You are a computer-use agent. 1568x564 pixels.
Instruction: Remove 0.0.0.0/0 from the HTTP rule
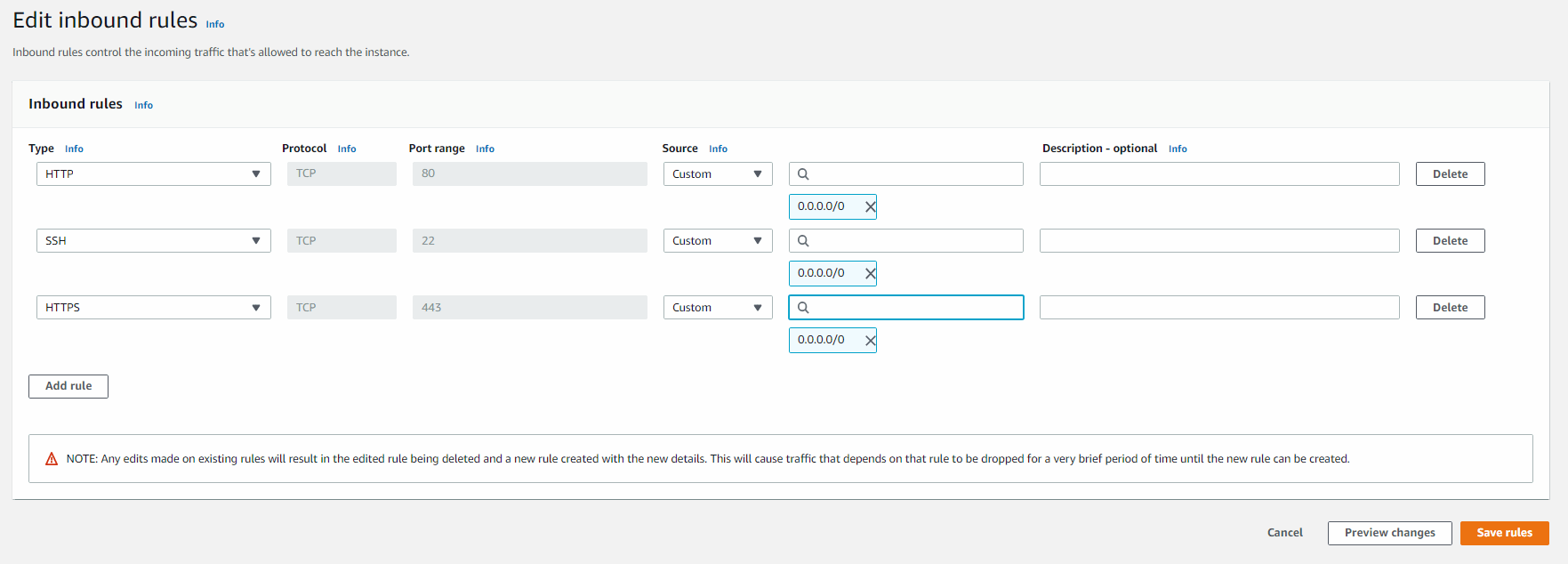(870, 207)
